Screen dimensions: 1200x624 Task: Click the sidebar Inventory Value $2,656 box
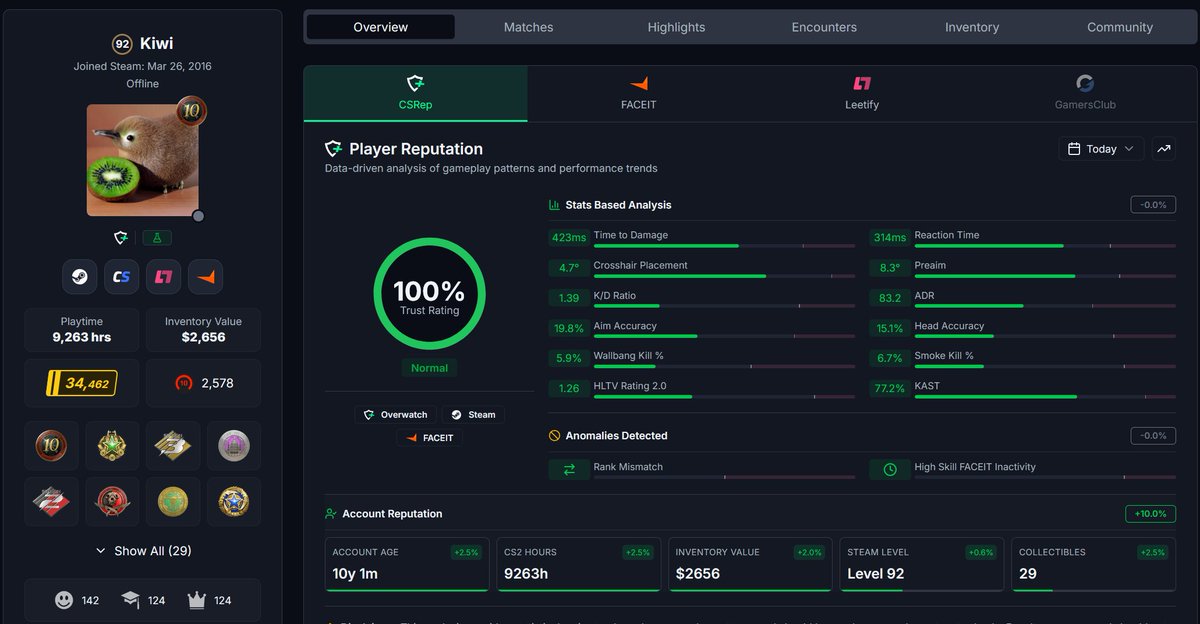203,330
